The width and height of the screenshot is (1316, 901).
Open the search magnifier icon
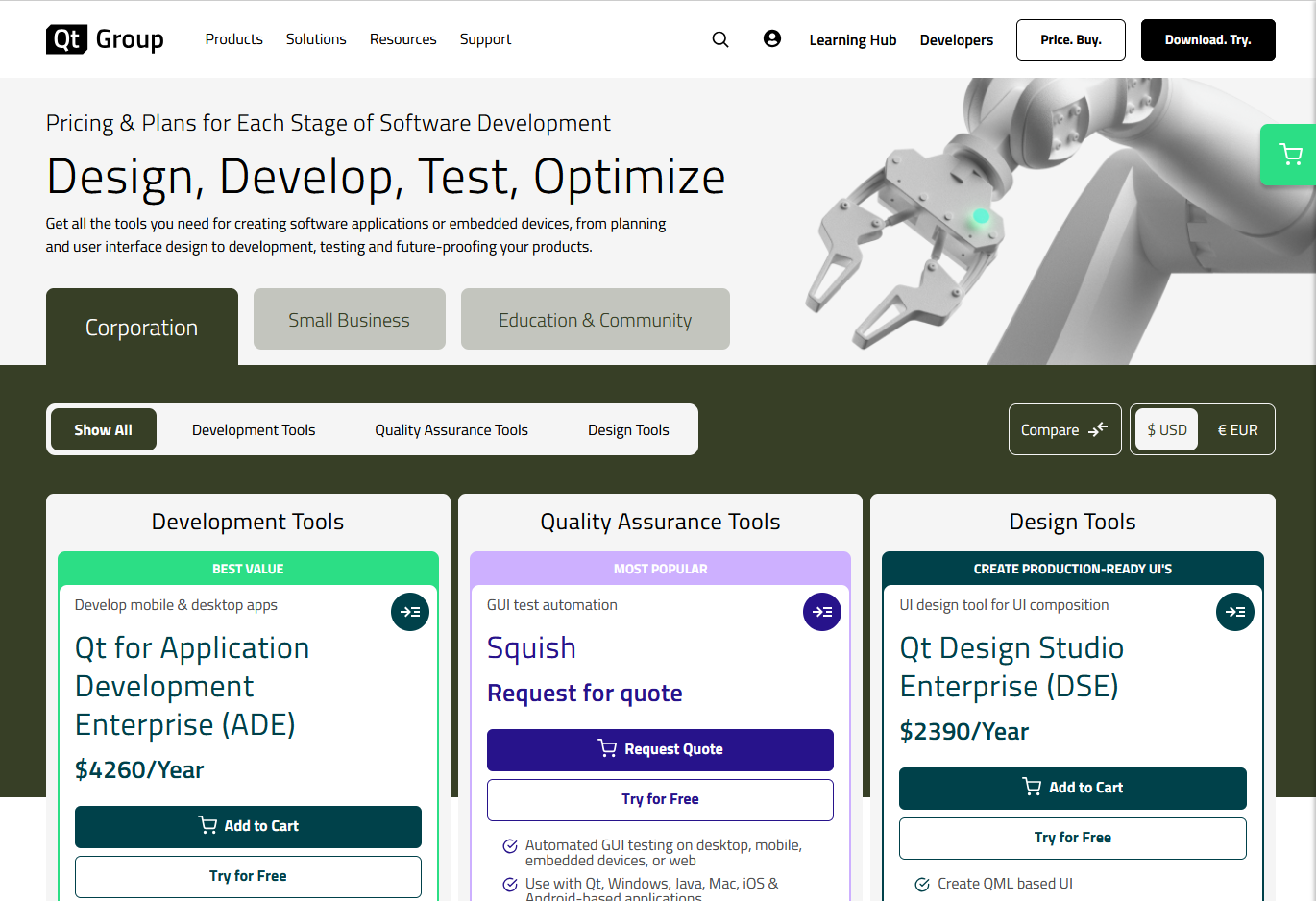coord(720,39)
